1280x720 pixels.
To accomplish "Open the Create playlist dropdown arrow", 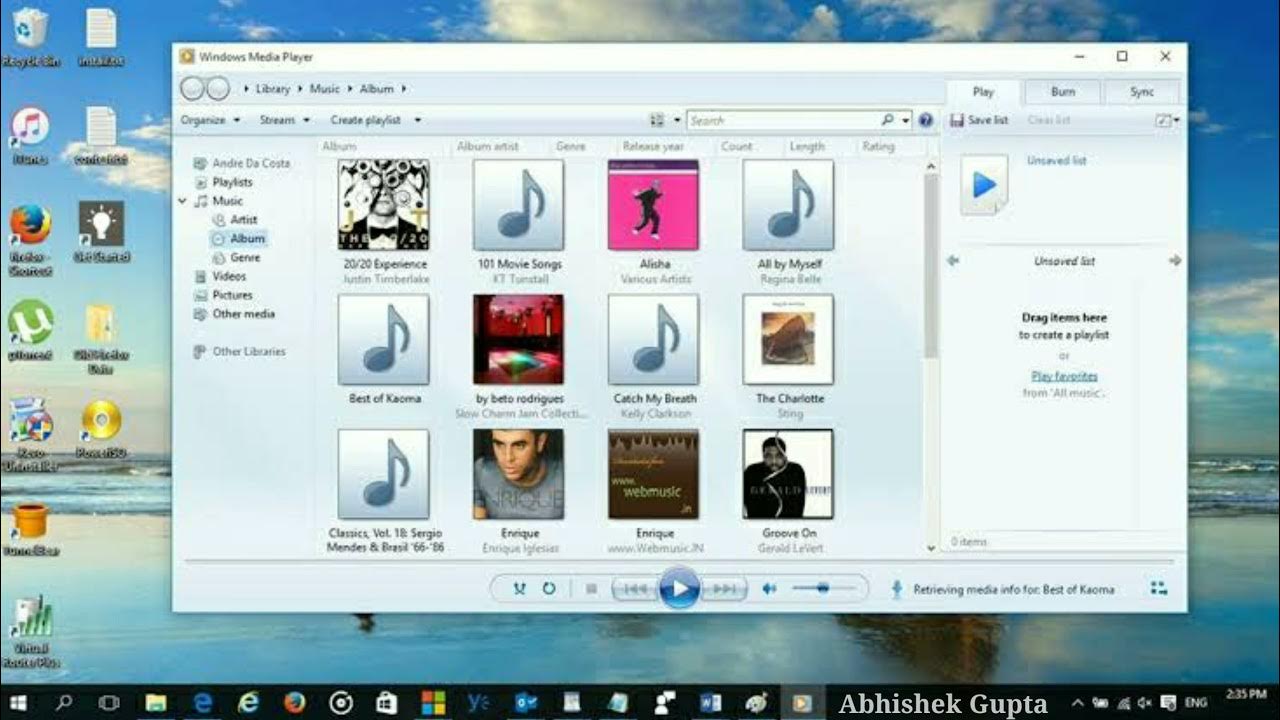I will [417, 120].
